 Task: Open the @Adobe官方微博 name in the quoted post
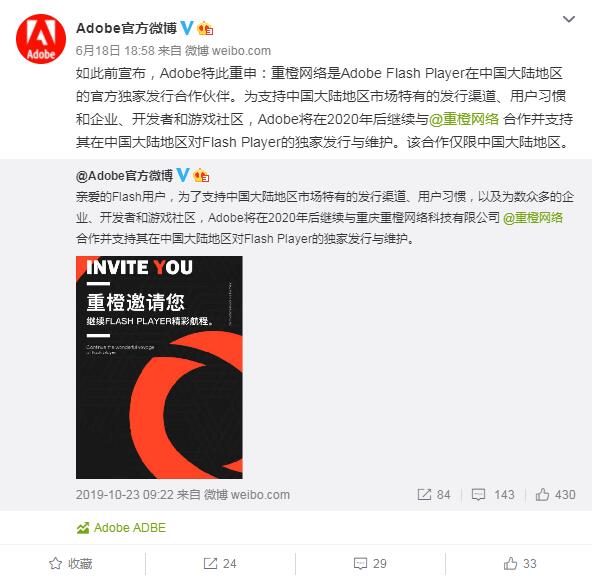click(x=124, y=176)
